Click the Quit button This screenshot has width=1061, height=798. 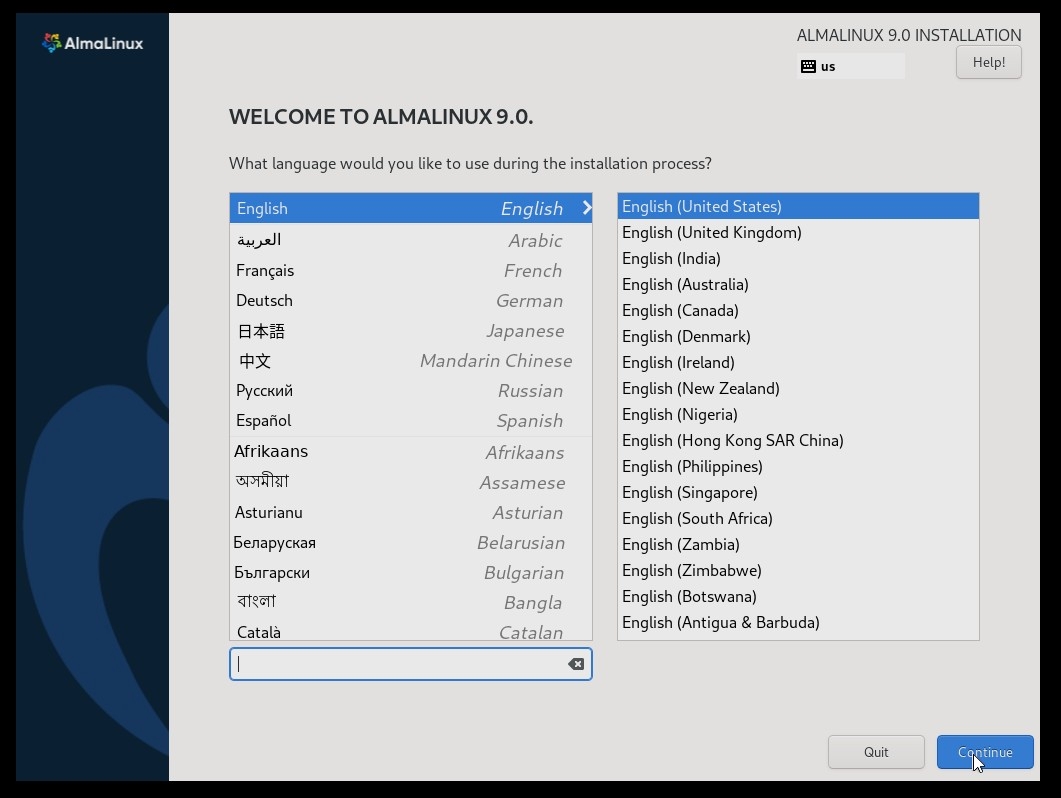(876, 752)
